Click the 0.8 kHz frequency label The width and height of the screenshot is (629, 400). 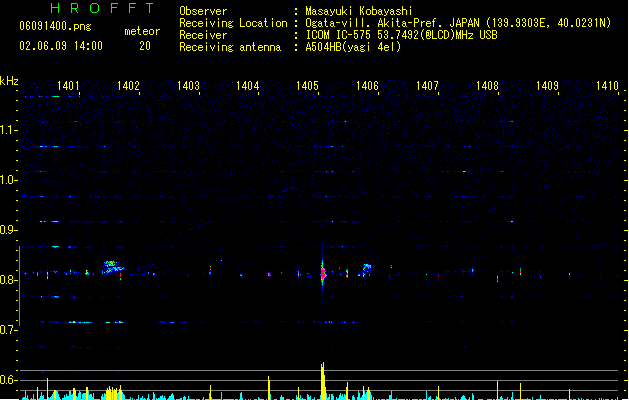tap(8, 280)
